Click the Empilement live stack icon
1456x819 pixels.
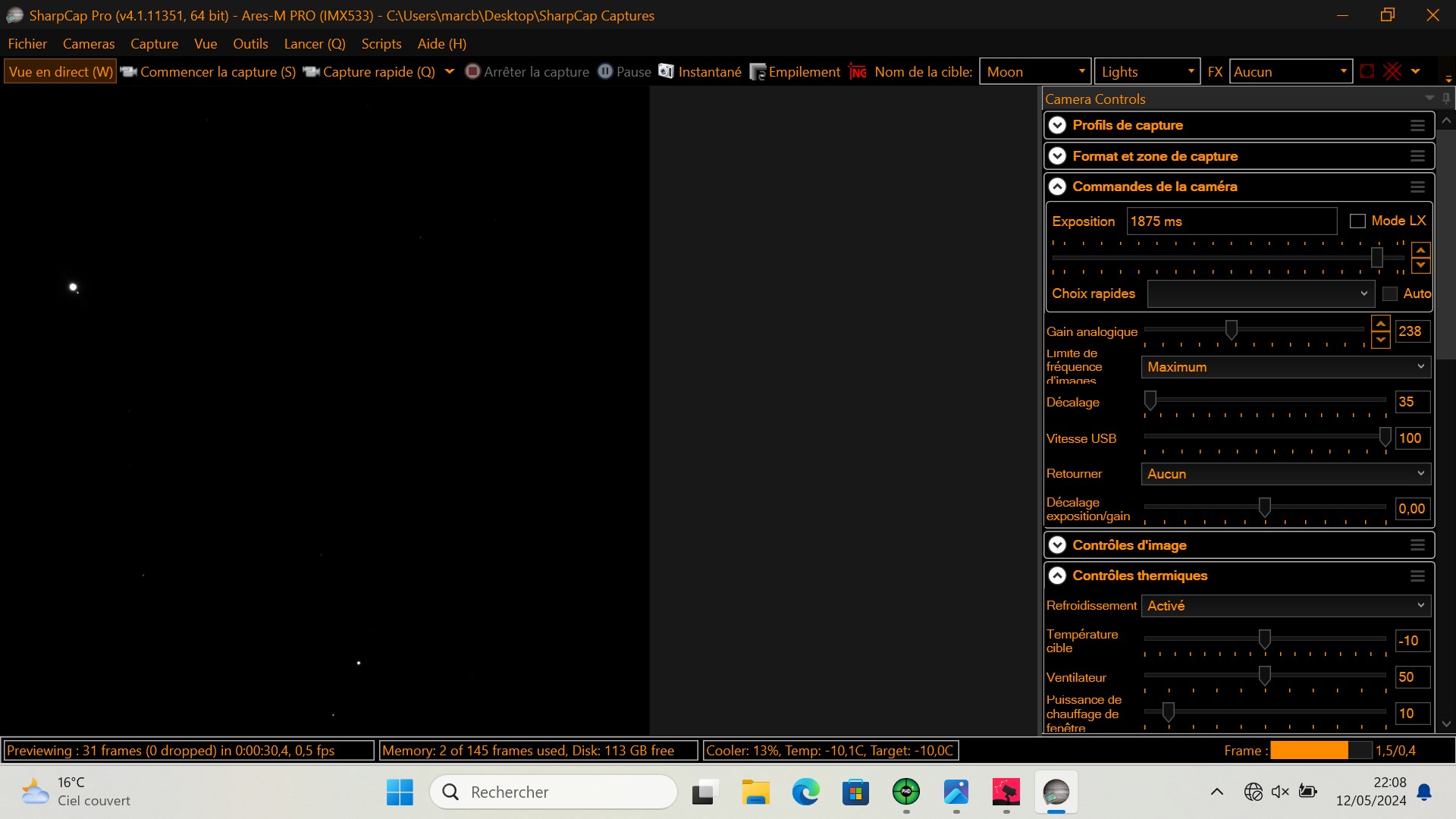coord(758,72)
